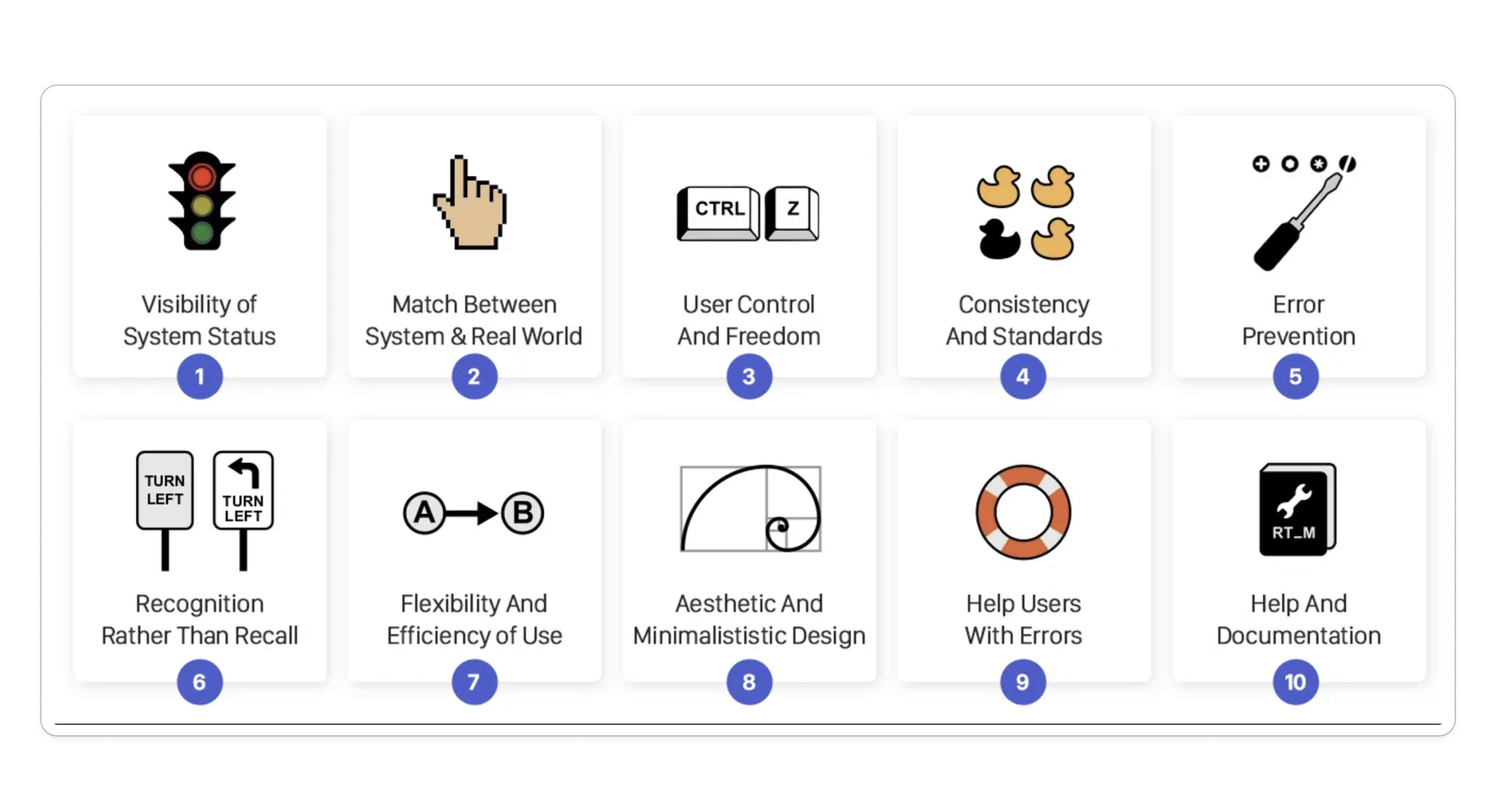
Task: Select the User Control And Freedom label
Action: 749,320
